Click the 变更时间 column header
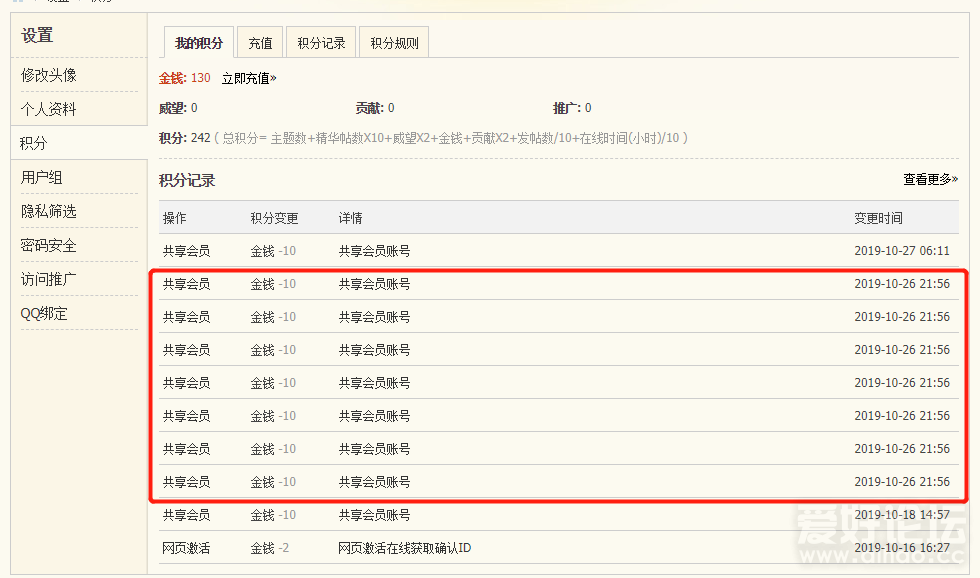 tap(878, 218)
